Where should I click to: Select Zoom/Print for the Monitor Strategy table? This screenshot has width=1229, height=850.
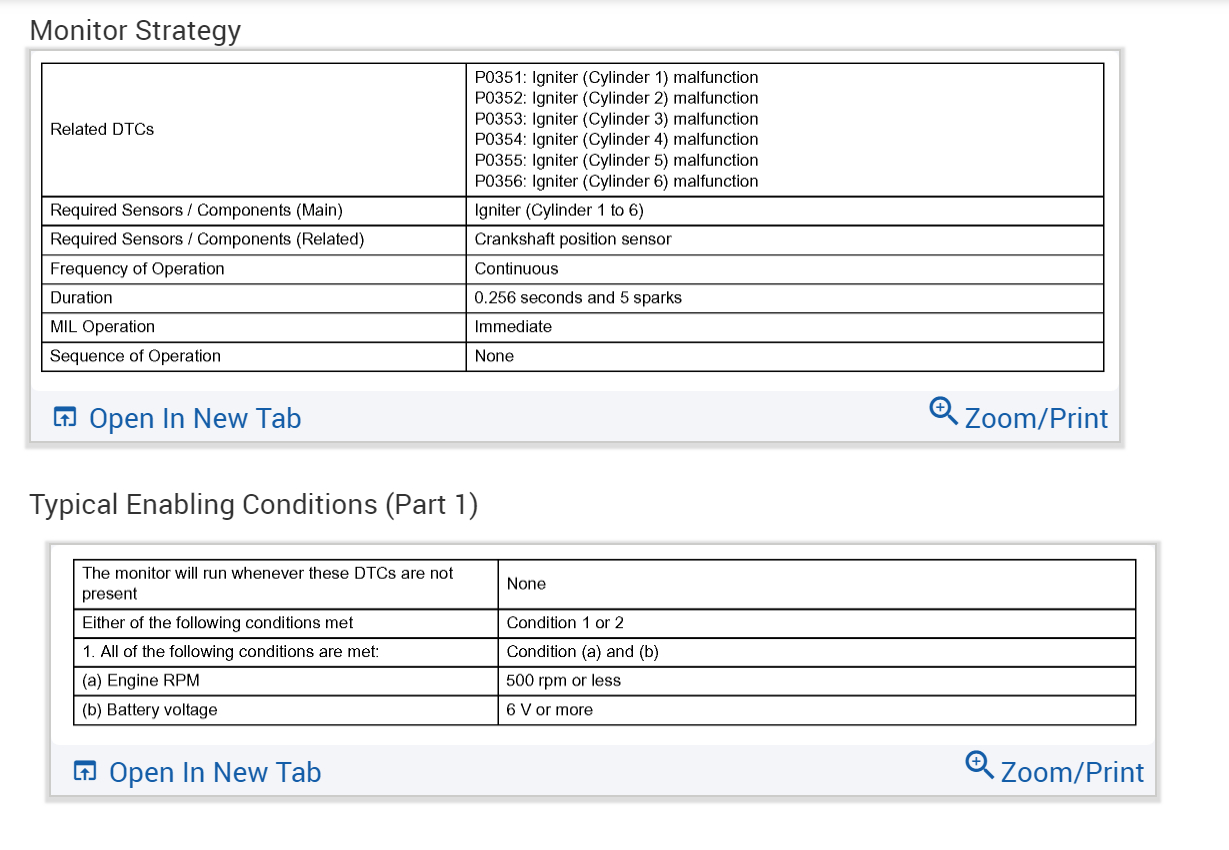(1035, 418)
